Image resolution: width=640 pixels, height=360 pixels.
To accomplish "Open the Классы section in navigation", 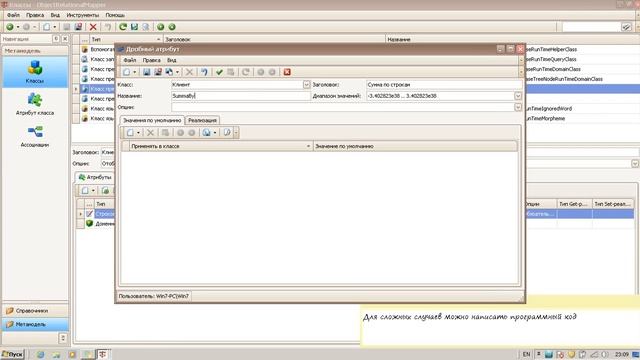I will click(x=35, y=72).
